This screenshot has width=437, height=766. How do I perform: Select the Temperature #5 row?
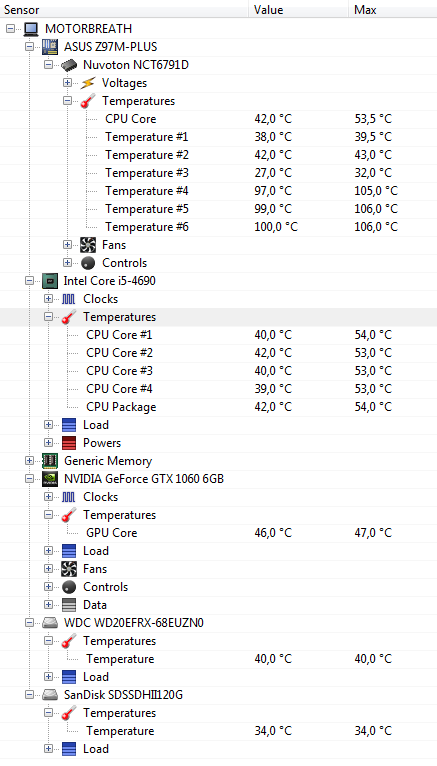point(218,209)
